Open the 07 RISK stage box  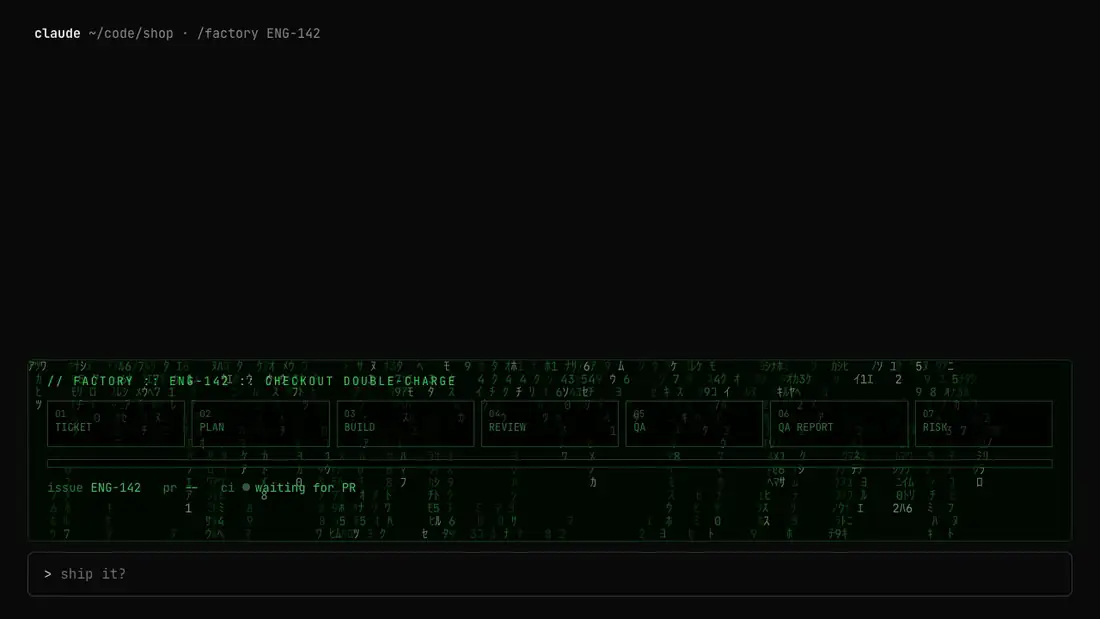click(x=984, y=424)
